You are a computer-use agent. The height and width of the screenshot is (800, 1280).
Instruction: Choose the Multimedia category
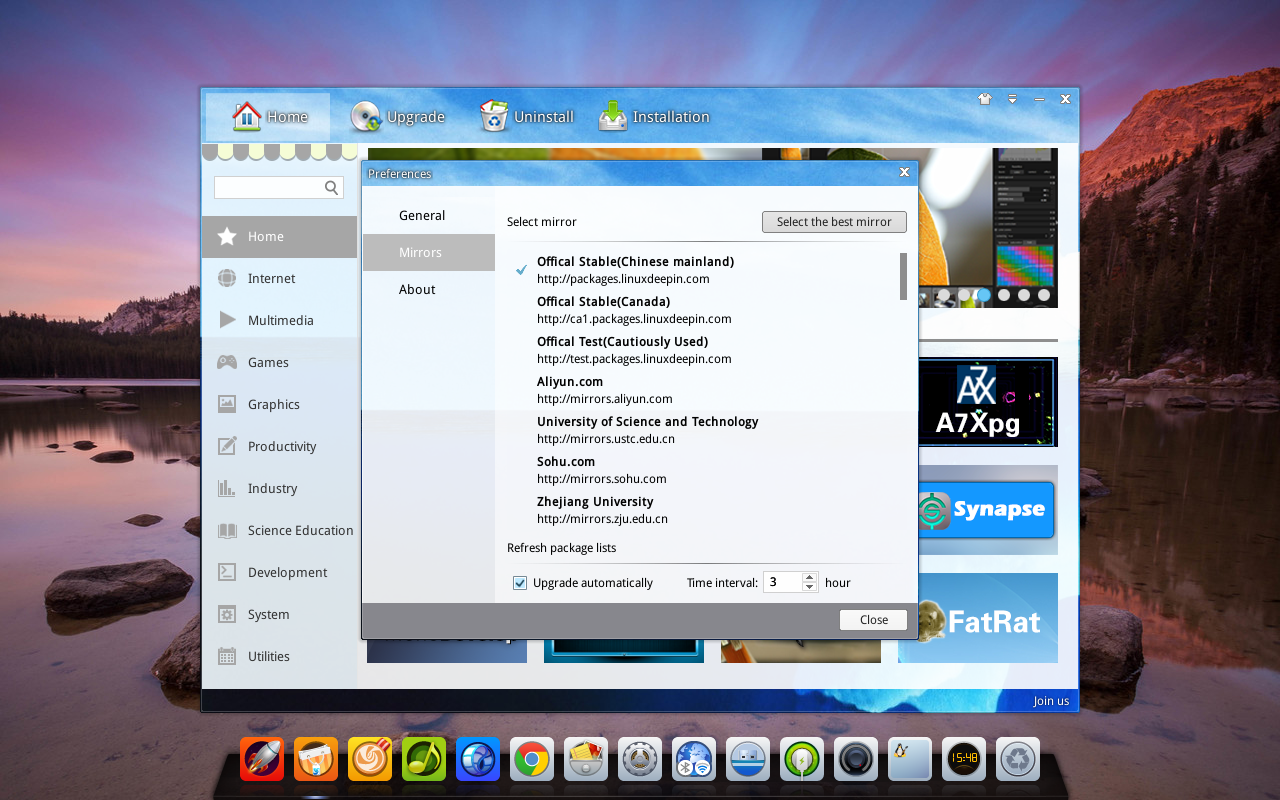tap(279, 320)
